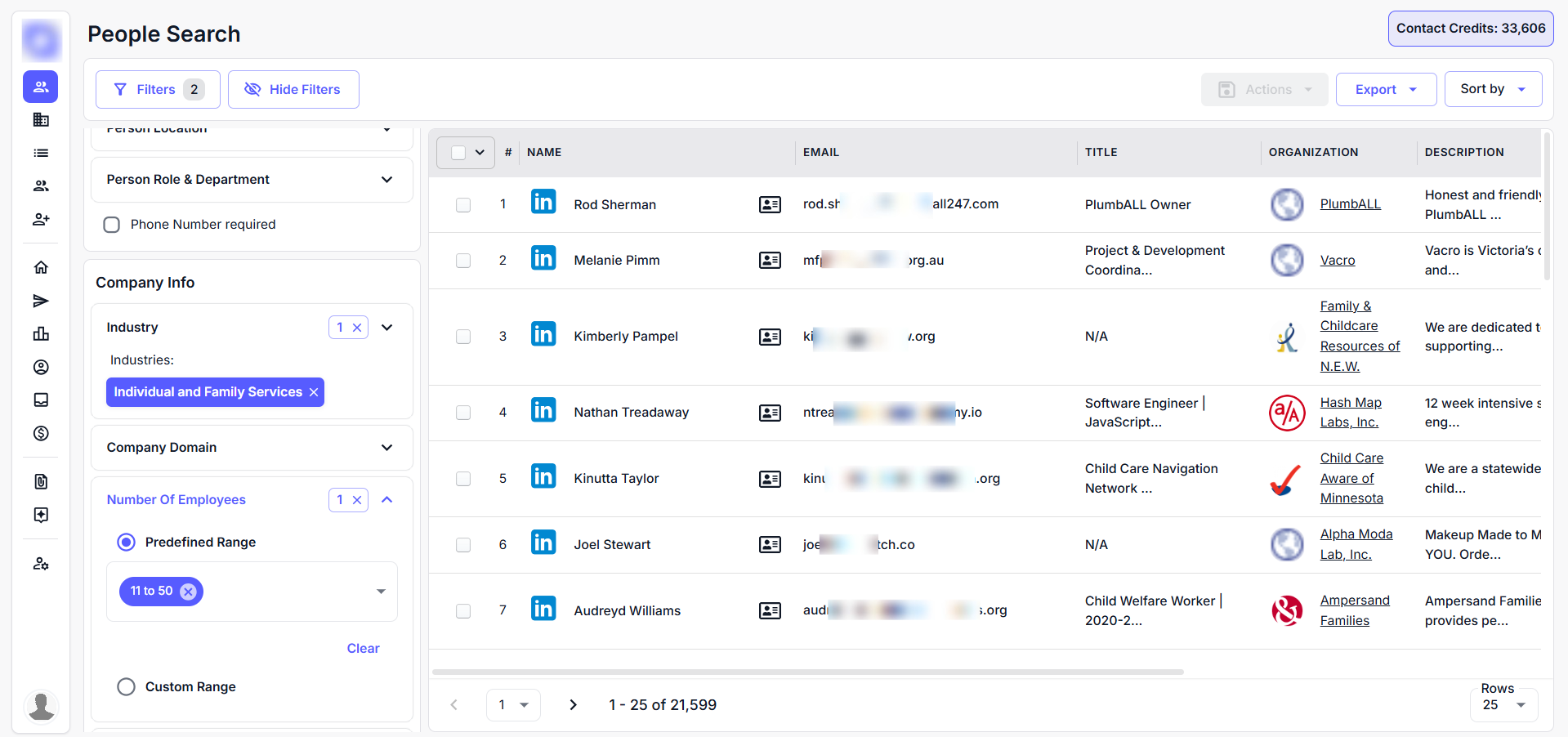Open the dollar sign billing icon

41,433
